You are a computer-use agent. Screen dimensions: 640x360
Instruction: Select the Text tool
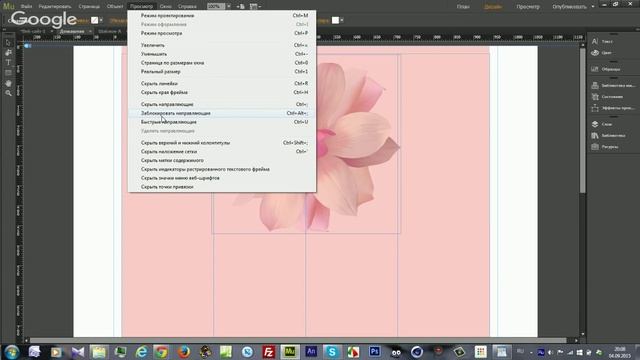point(8,62)
